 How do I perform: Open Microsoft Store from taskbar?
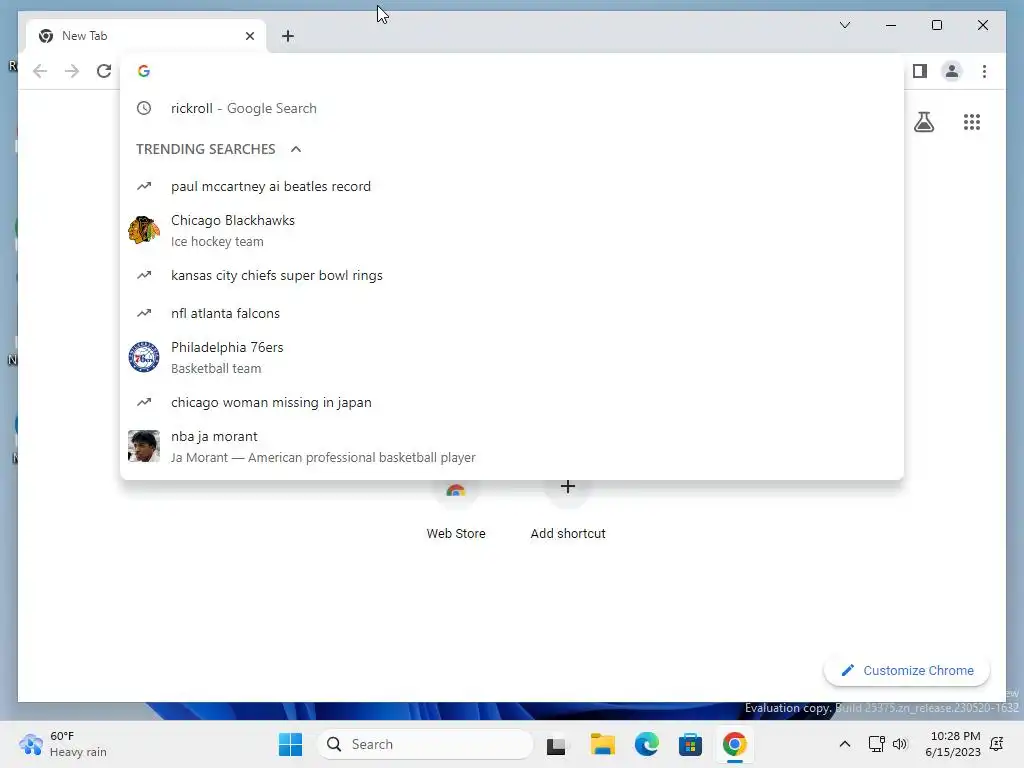pyautogui.click(x=690, y=744)
